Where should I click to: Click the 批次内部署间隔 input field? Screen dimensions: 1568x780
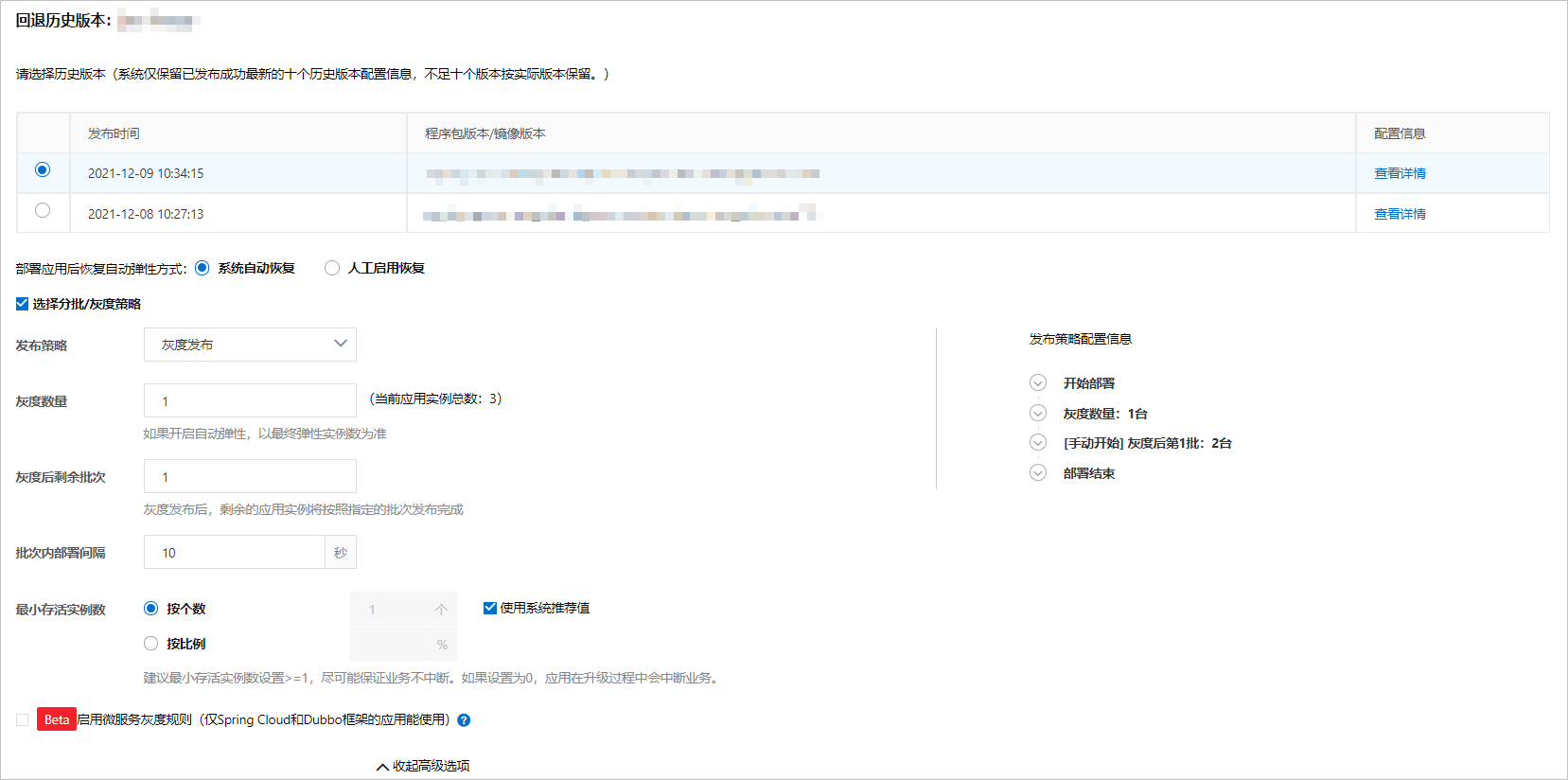(234, 552)
